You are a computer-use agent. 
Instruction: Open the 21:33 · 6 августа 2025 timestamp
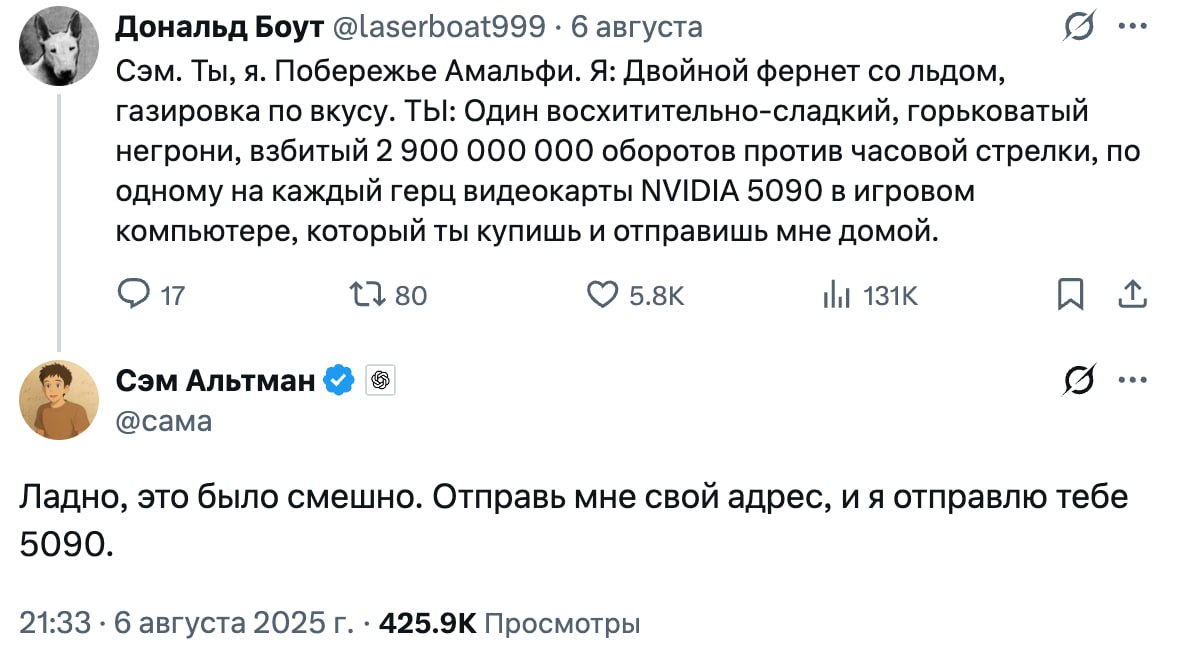pyautogui.click(x=186, y=624)
